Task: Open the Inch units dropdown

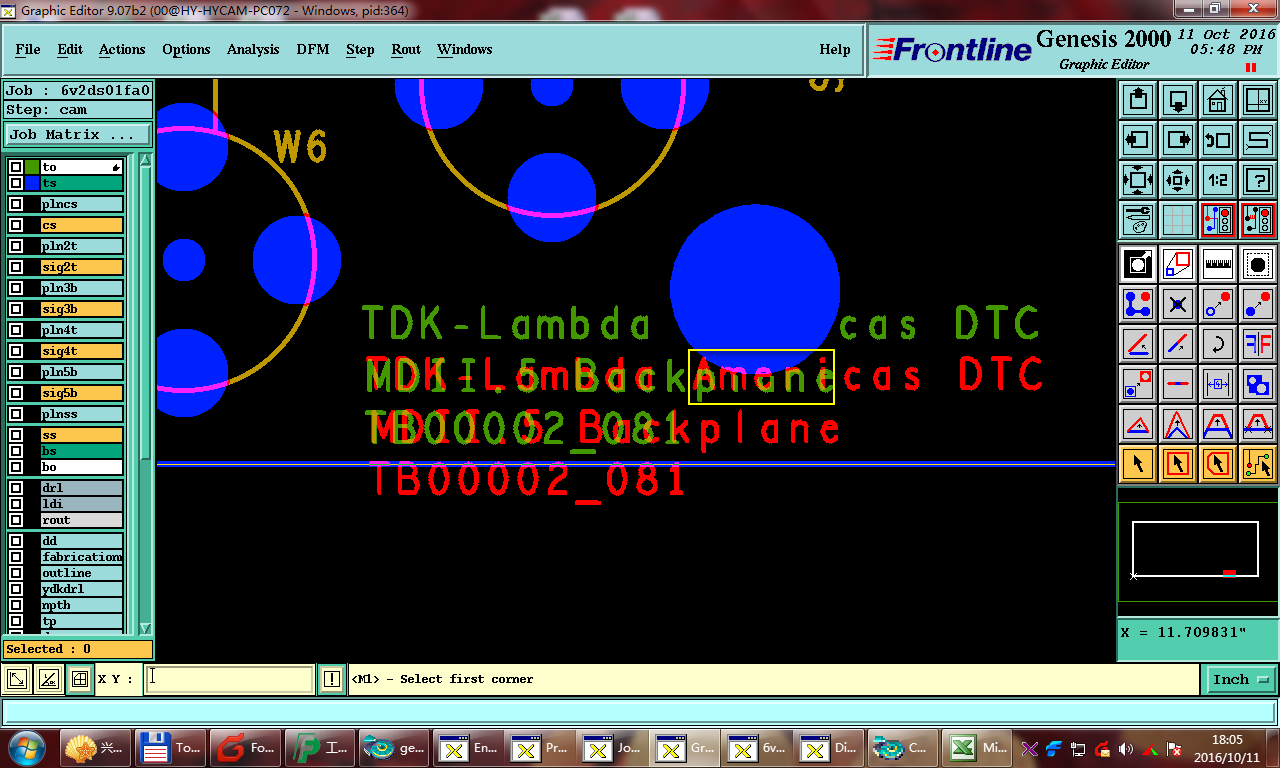Action: [x=1240, y=679]
